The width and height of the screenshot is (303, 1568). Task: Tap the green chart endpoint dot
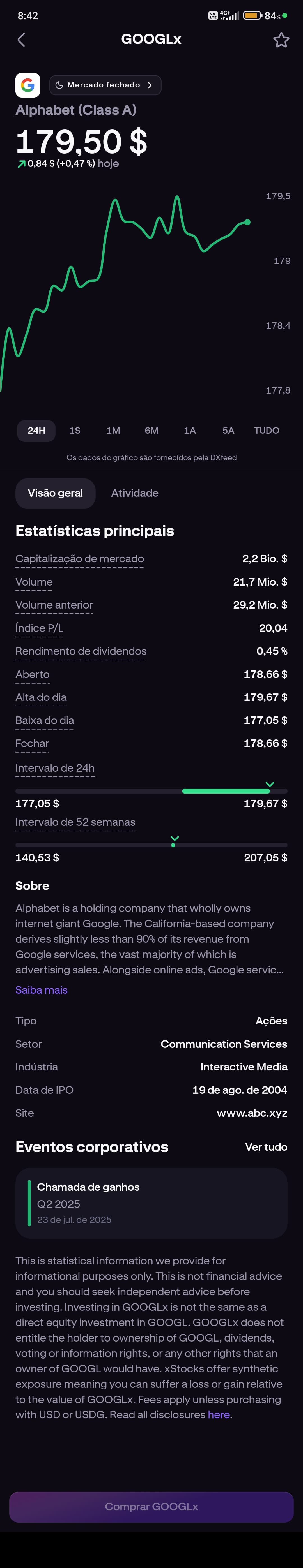247,222
